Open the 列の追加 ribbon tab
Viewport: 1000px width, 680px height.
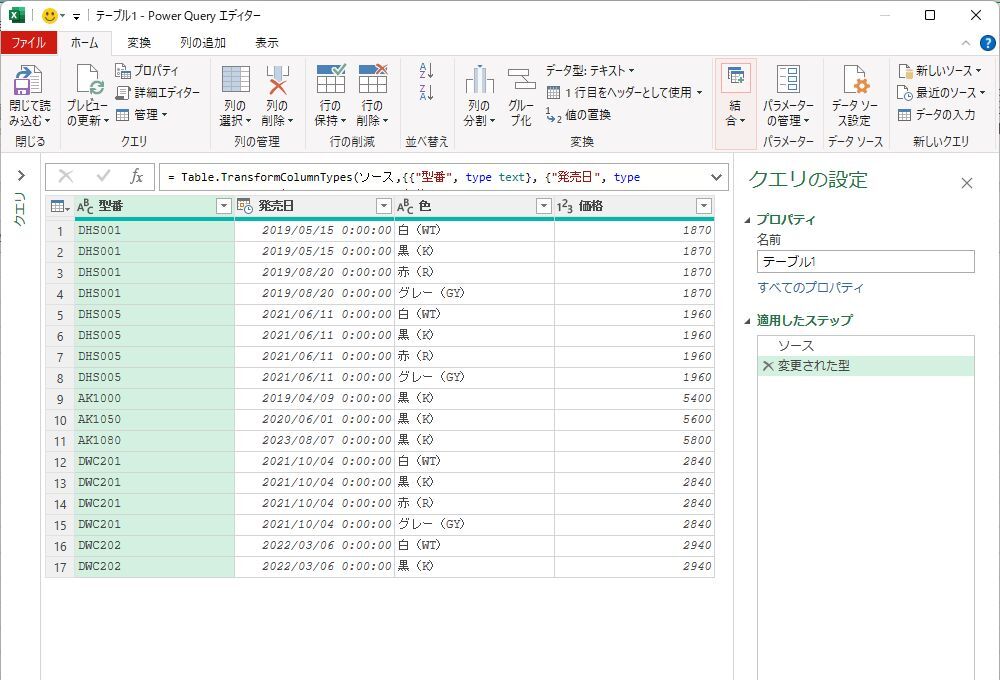(x=202, y=43)
